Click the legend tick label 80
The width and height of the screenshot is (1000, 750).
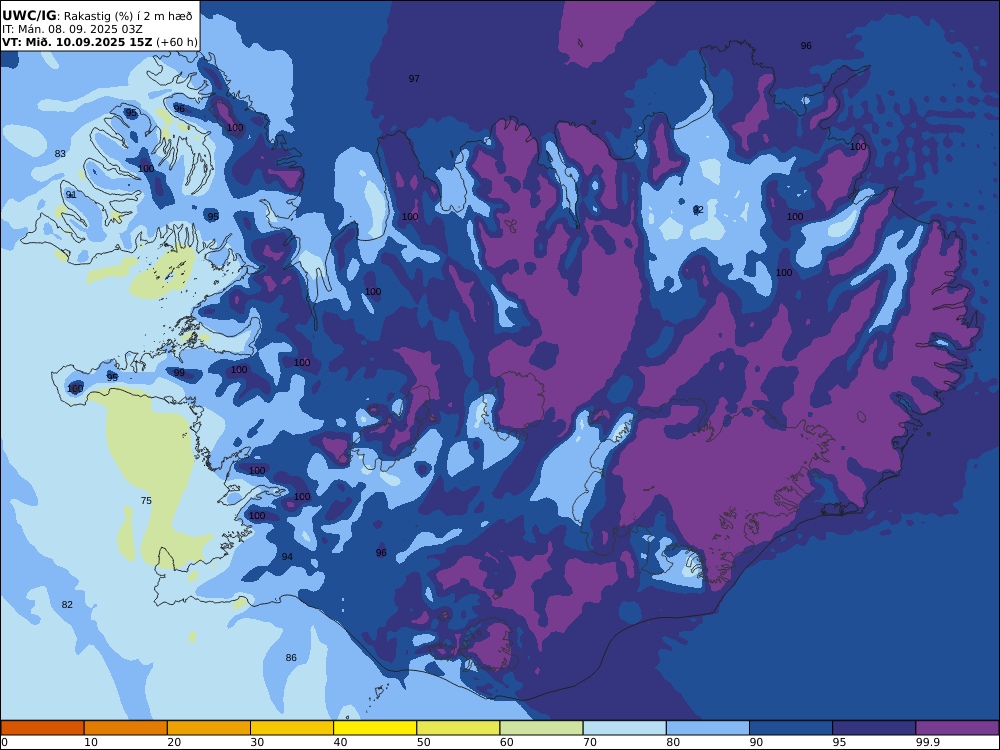(x=673, y=742)
